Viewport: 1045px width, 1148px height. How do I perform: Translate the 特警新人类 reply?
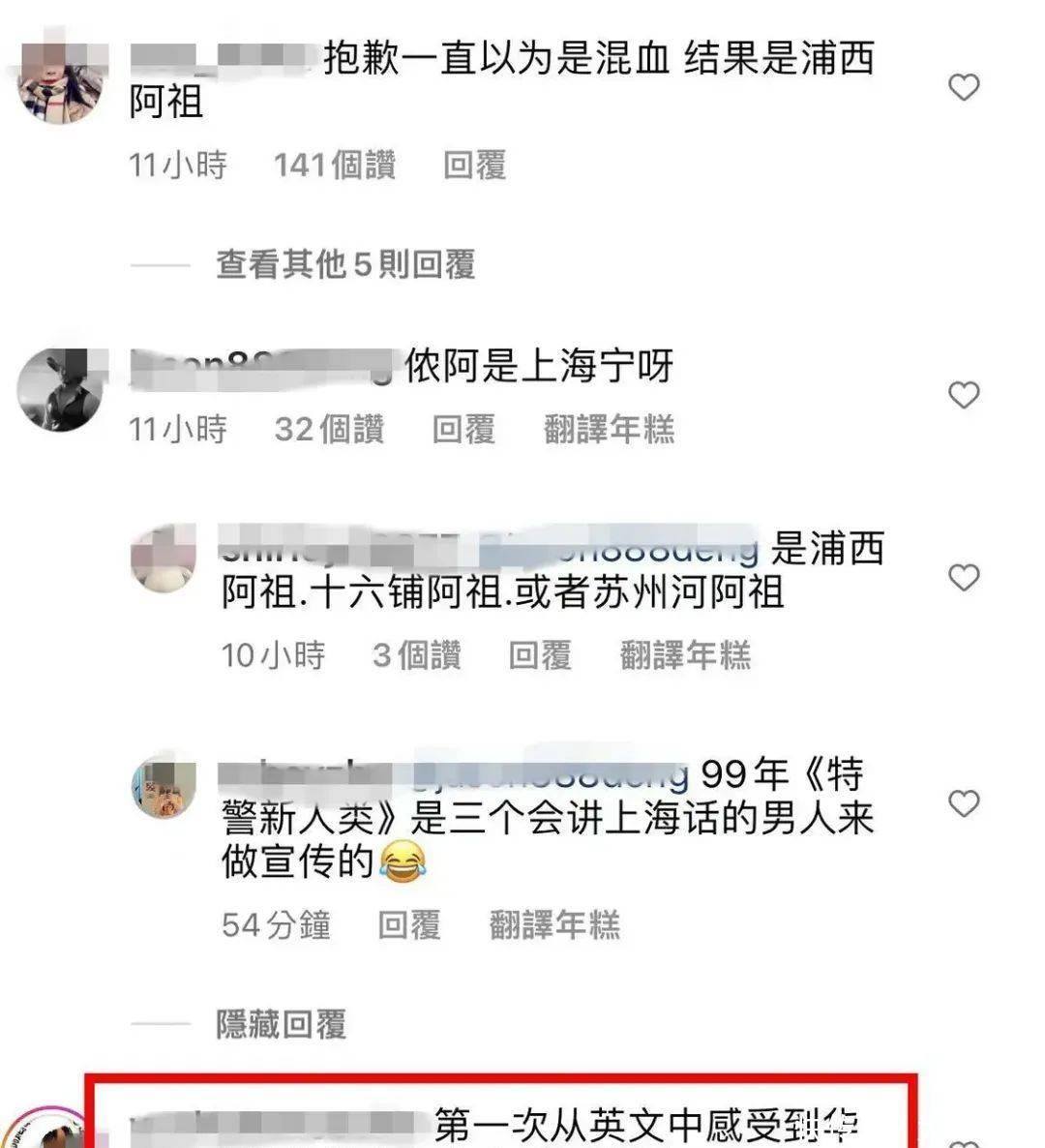(554, 924)
